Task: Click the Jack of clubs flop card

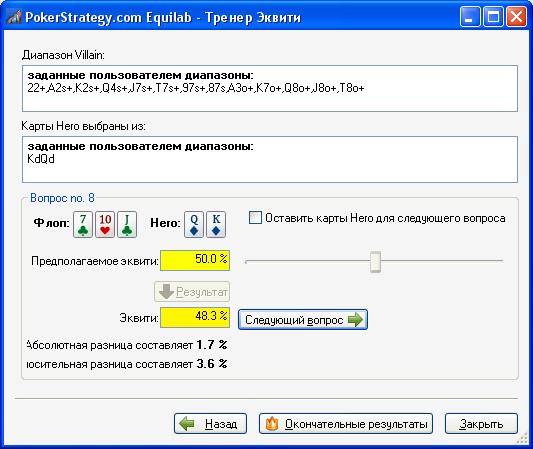Action: 127,224
